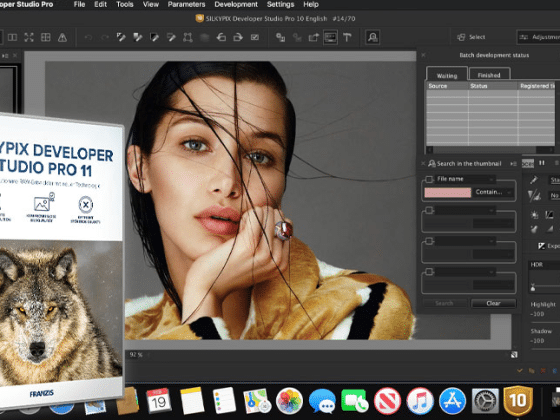The image size is (560, 420).
Task: Enable the File name search condition checkbox
Action: (x=429, y=179)
